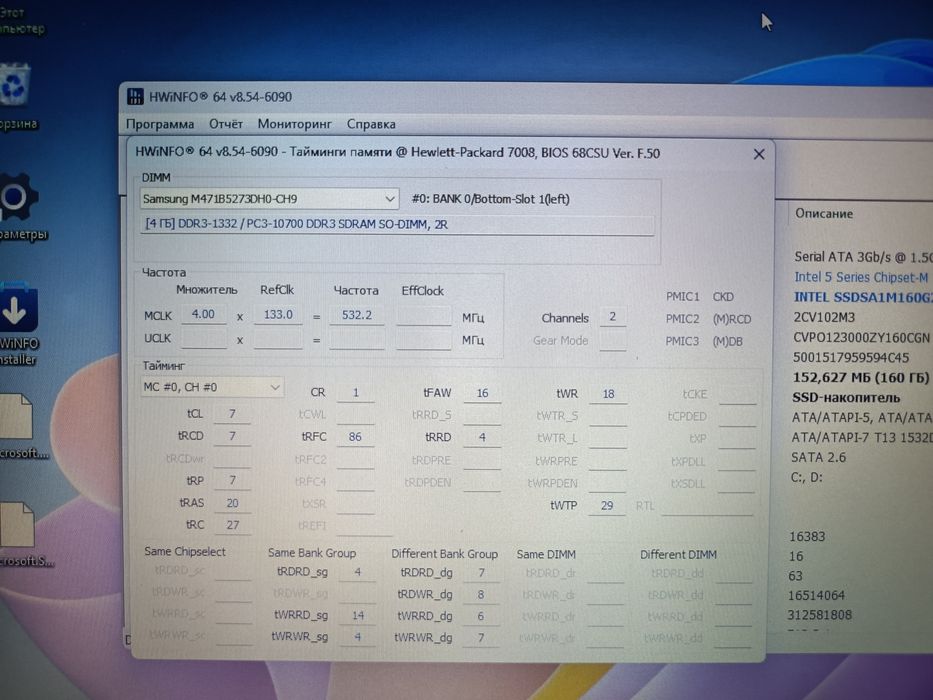Click the CR value 1 field
The image size is (933, 700).
pyautogui.click(x=355, y=393)
